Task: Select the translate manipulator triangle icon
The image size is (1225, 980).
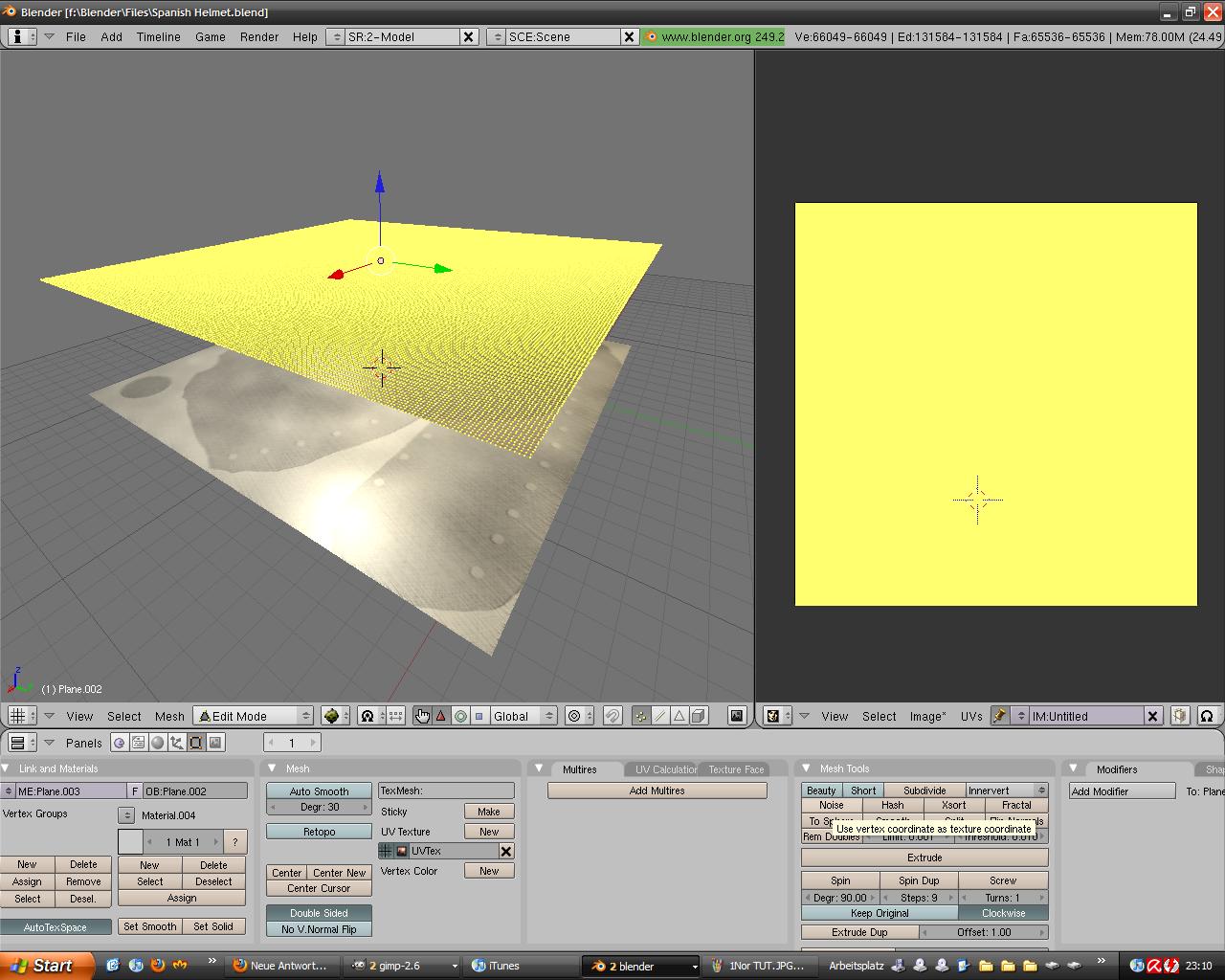Action: tap(441, 716)
